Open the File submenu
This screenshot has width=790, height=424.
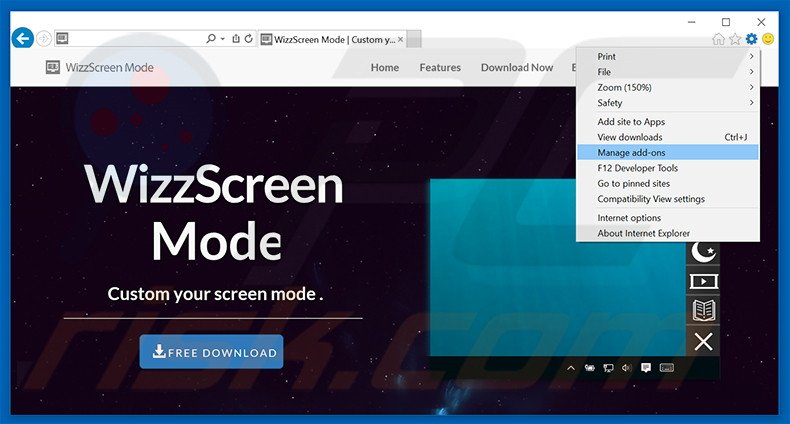pos(668,72)
